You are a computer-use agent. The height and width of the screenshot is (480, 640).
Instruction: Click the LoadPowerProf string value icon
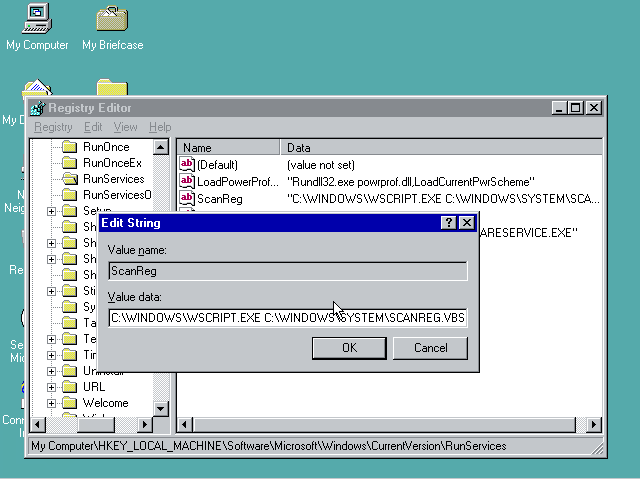(x=187, y=181)
